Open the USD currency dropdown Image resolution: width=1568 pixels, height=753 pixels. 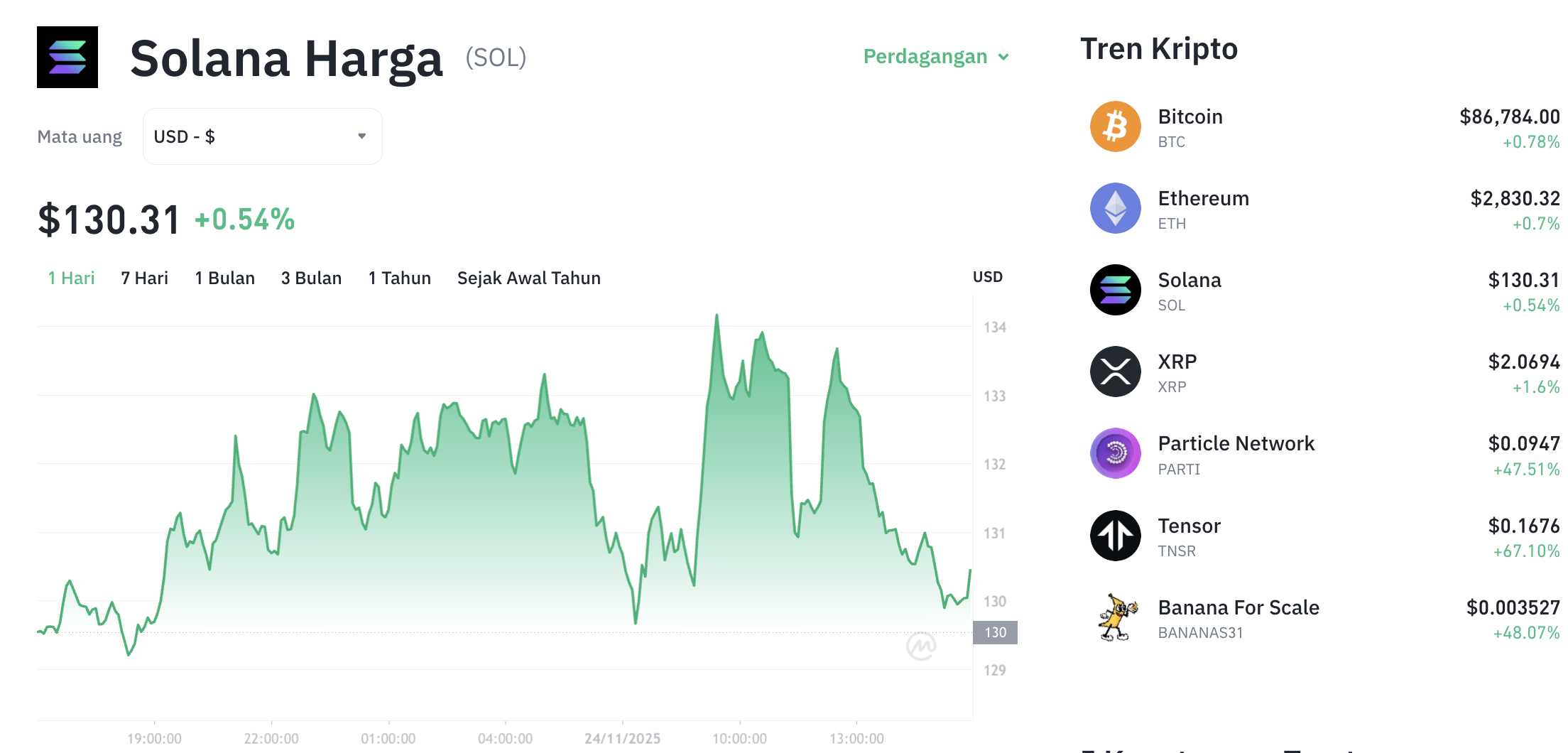(x=262, y=136)
